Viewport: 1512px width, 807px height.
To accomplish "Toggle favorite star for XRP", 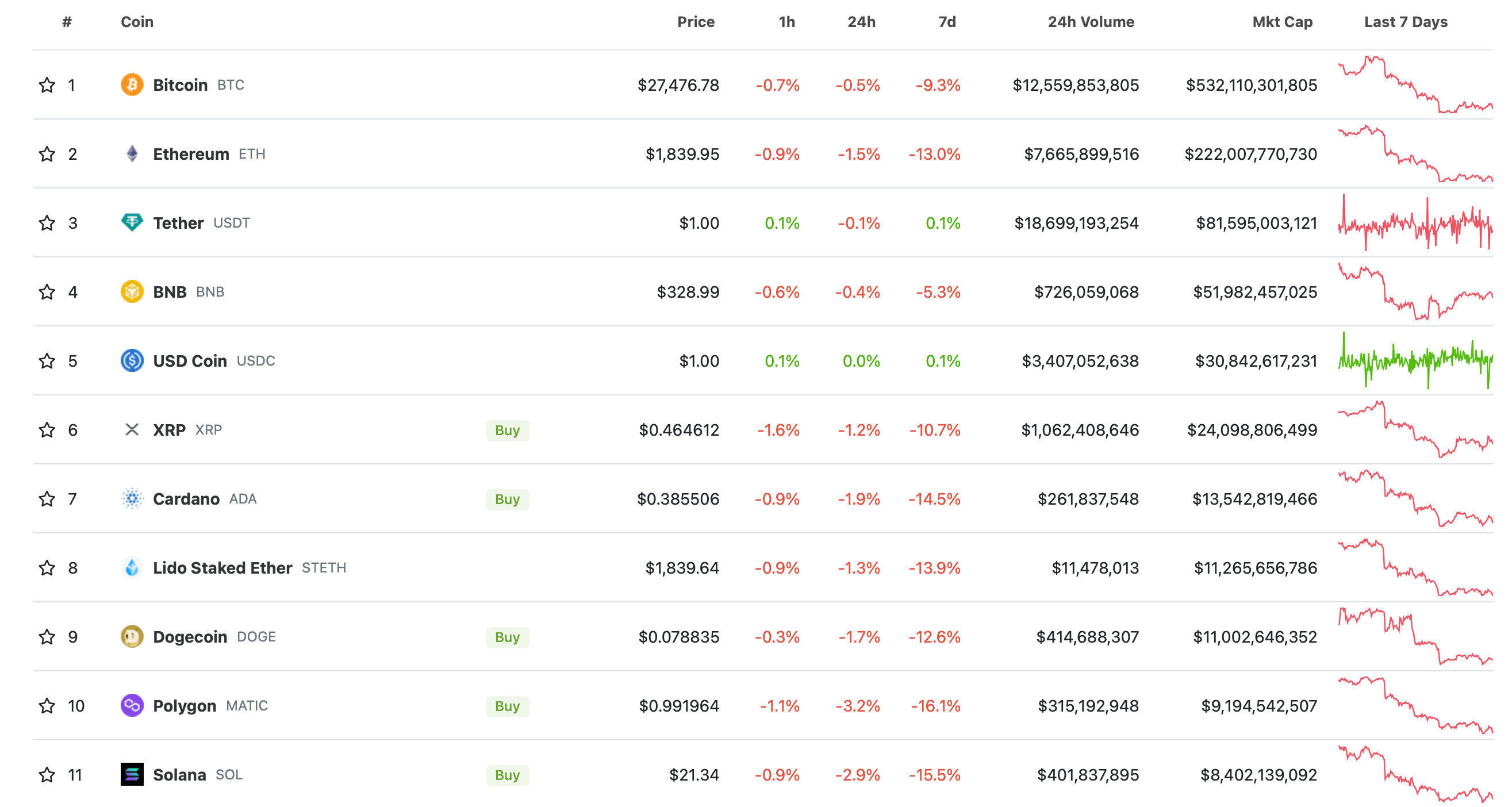I will 47,429.
